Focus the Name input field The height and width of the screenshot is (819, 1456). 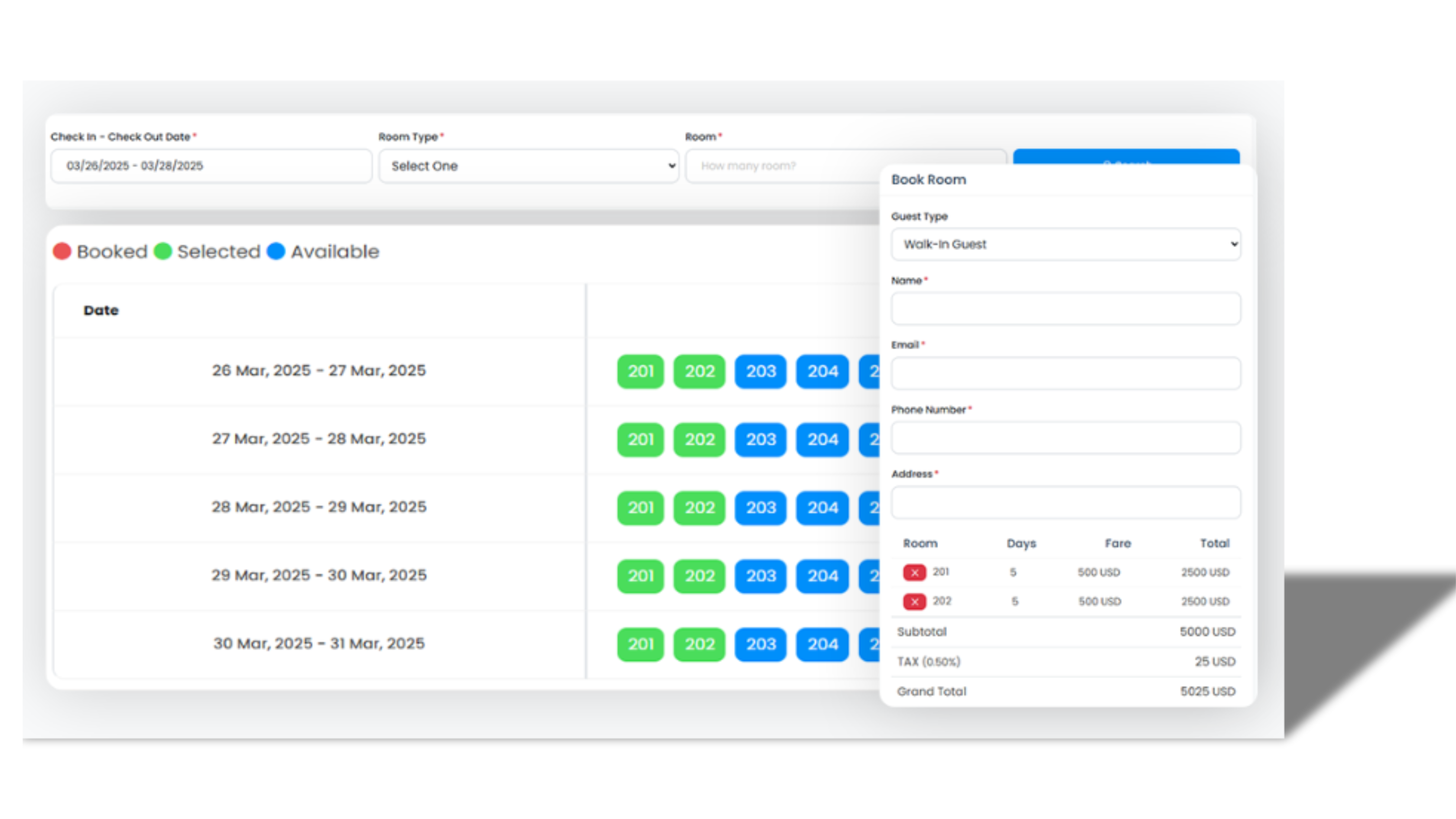click(1066, 309)
